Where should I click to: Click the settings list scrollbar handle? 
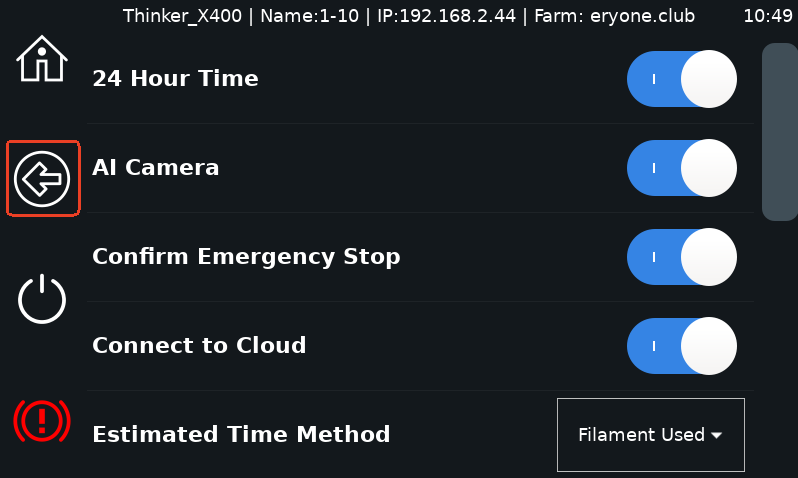[x=780, y=132]
